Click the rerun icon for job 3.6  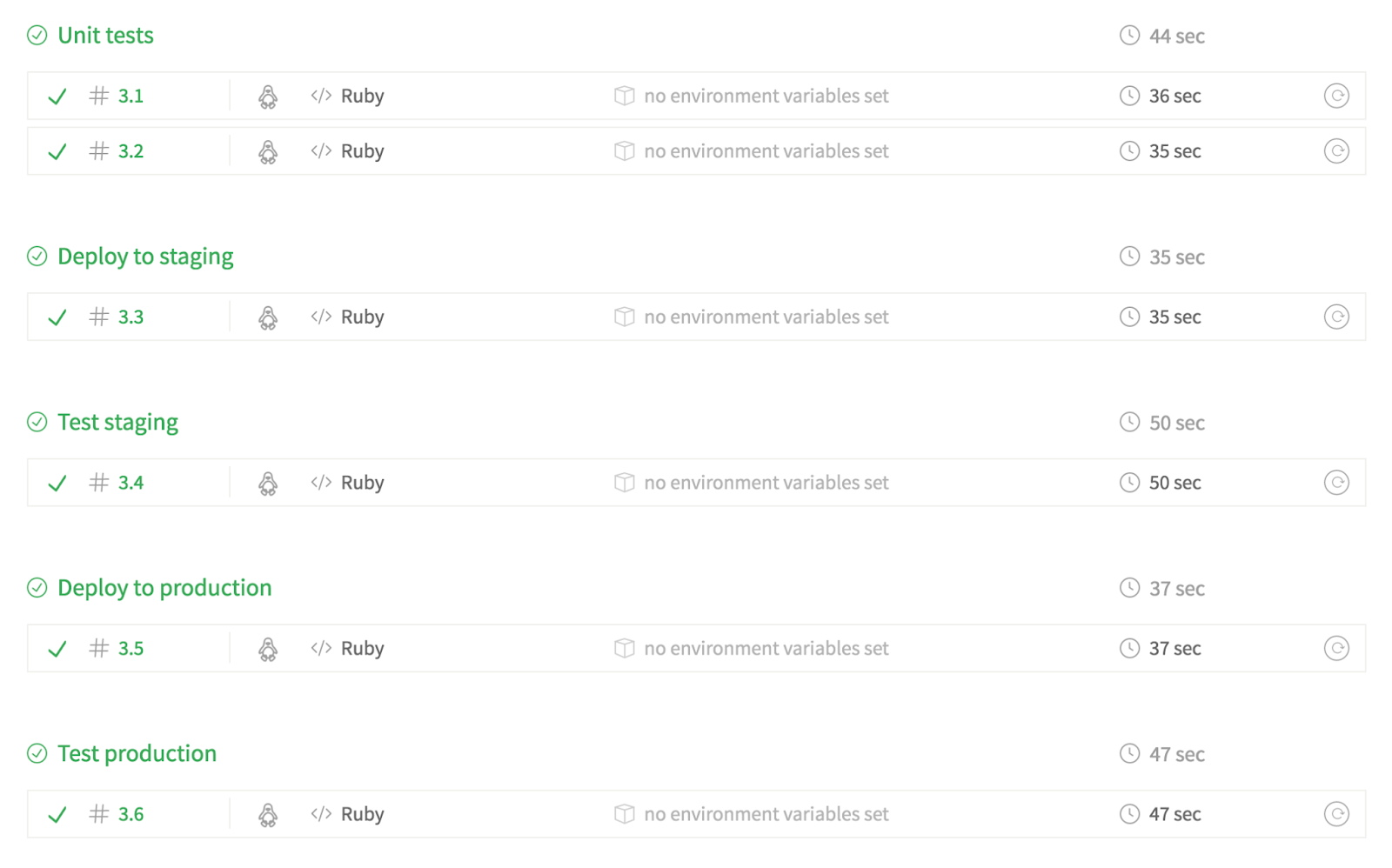coord(1337,813)
